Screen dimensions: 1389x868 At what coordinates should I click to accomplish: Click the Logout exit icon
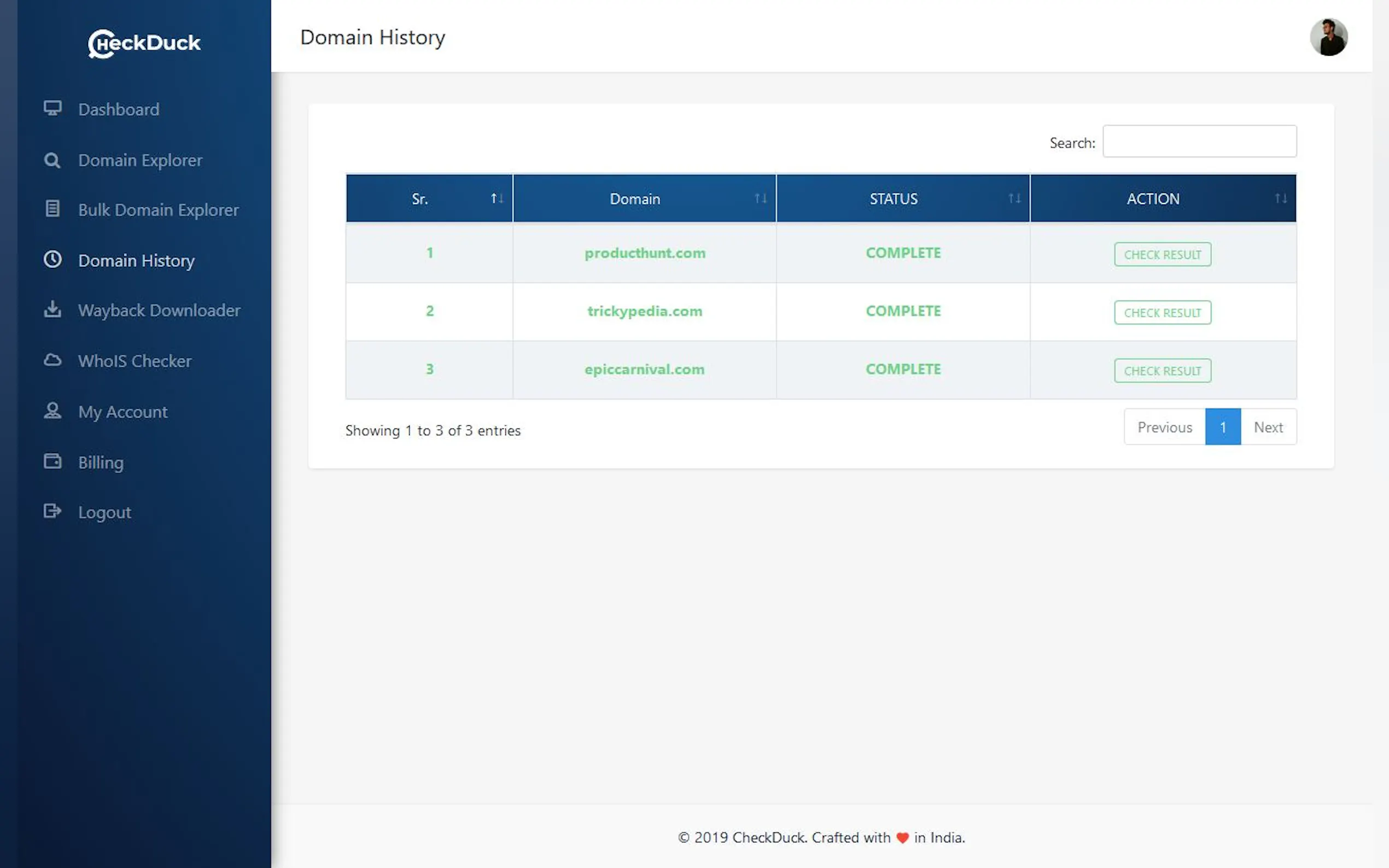coord(52,511)
